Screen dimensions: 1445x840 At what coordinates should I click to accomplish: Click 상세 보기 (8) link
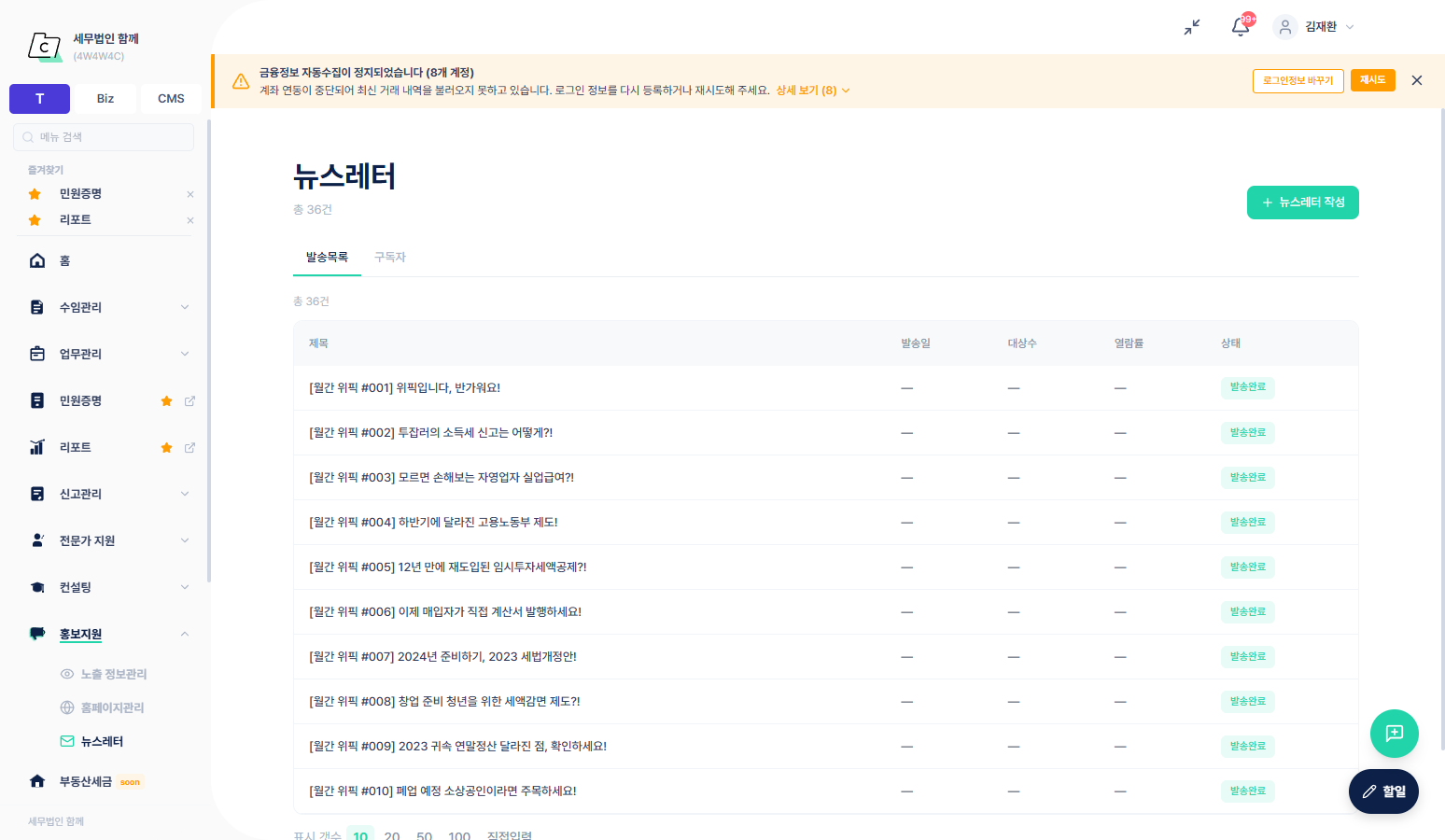click(x=812, y=91)
